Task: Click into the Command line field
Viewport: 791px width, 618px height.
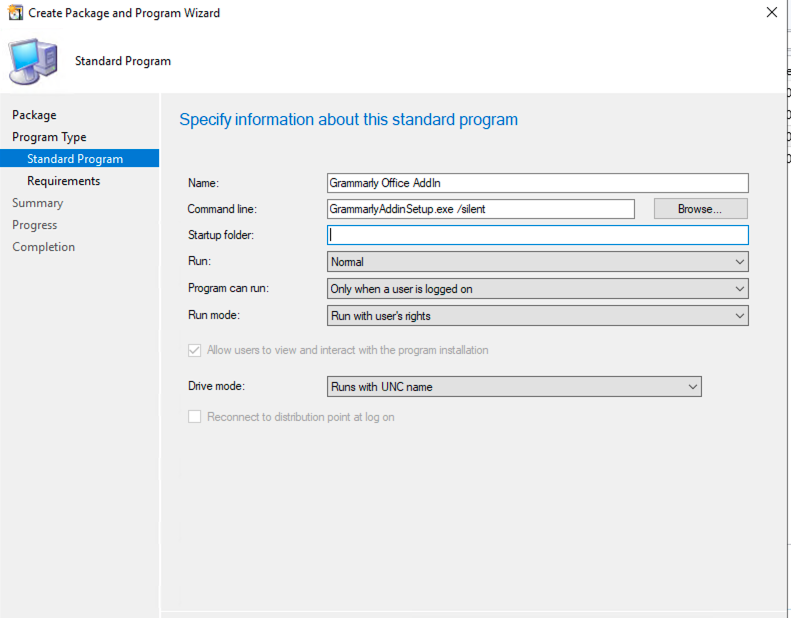Action: (x=481, y=209)
